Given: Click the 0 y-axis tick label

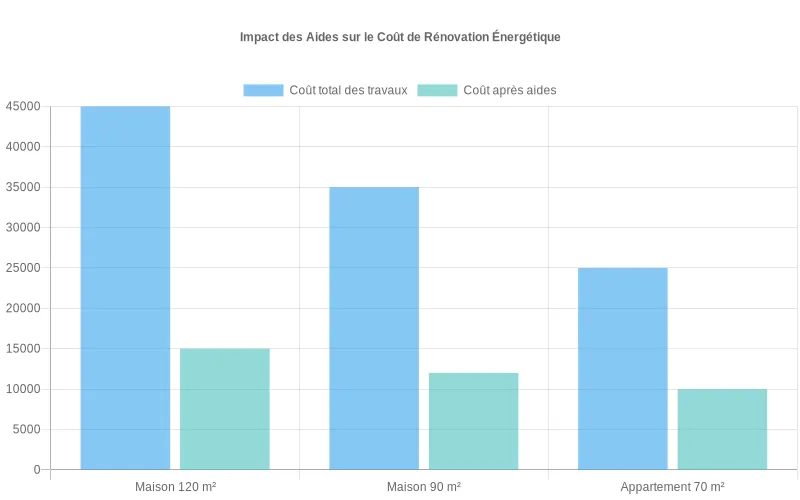Looking at the screenshot, I should 37,470.
